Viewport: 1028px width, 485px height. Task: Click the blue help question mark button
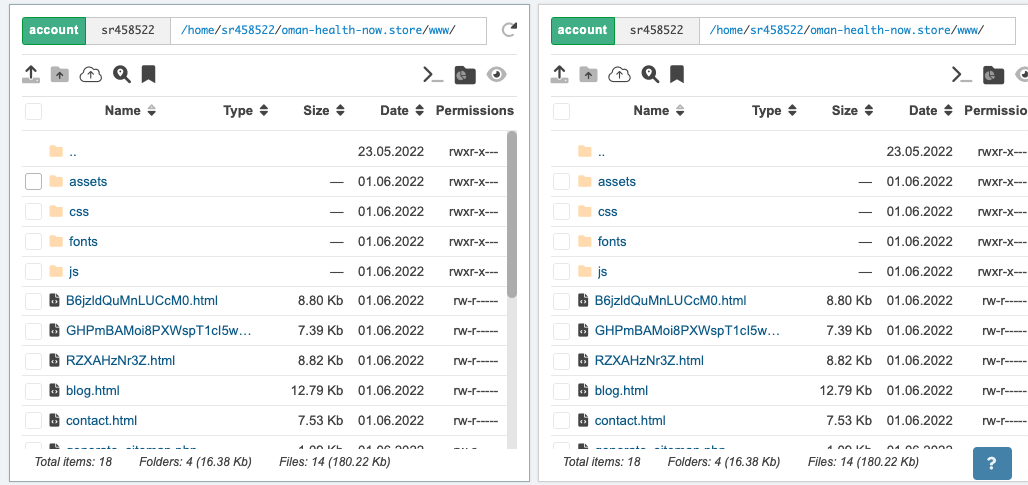point(991,463)
